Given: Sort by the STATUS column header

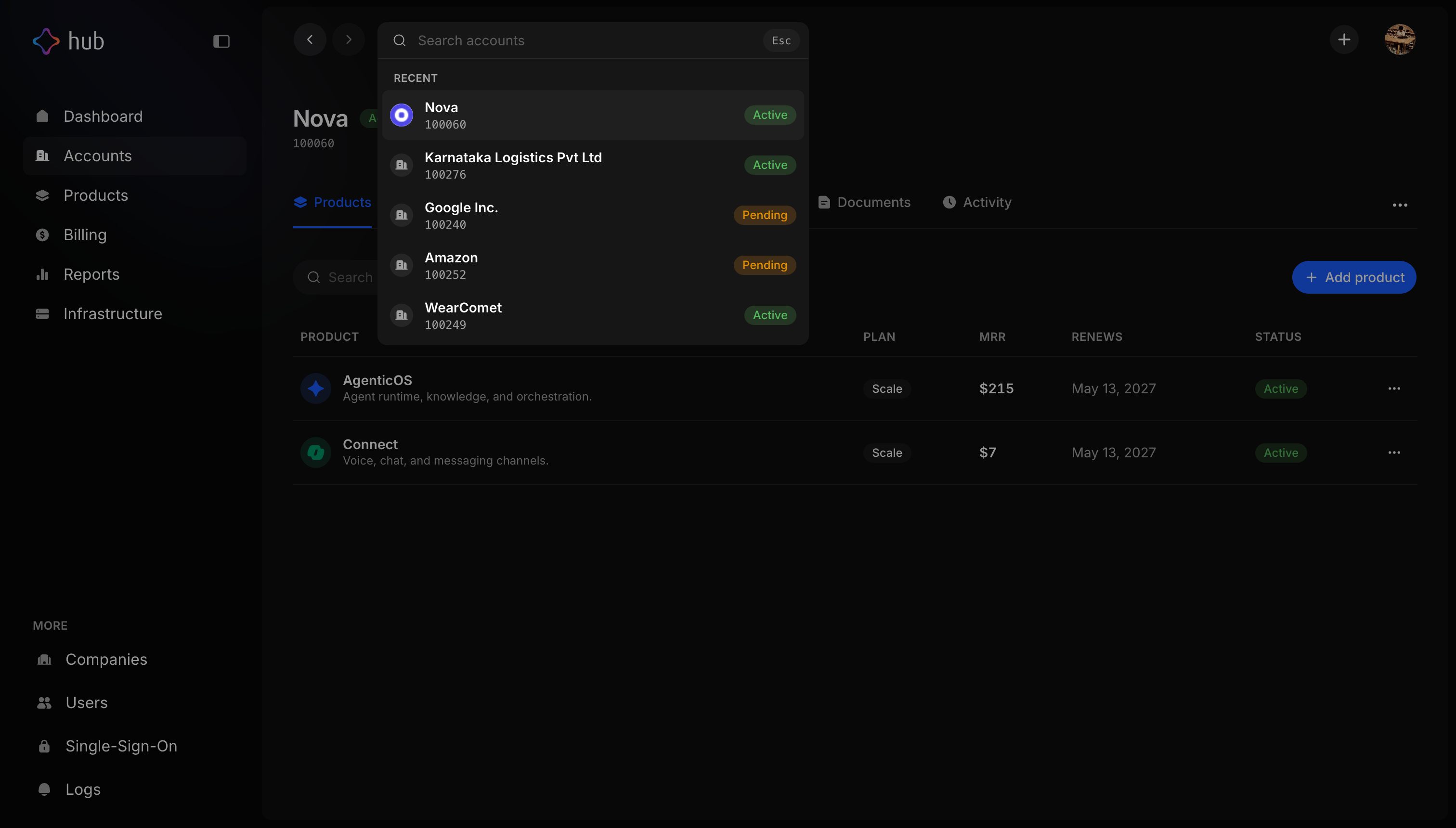Looking at the screenshot, I should pyautogui.click(x=1278, y=337).
